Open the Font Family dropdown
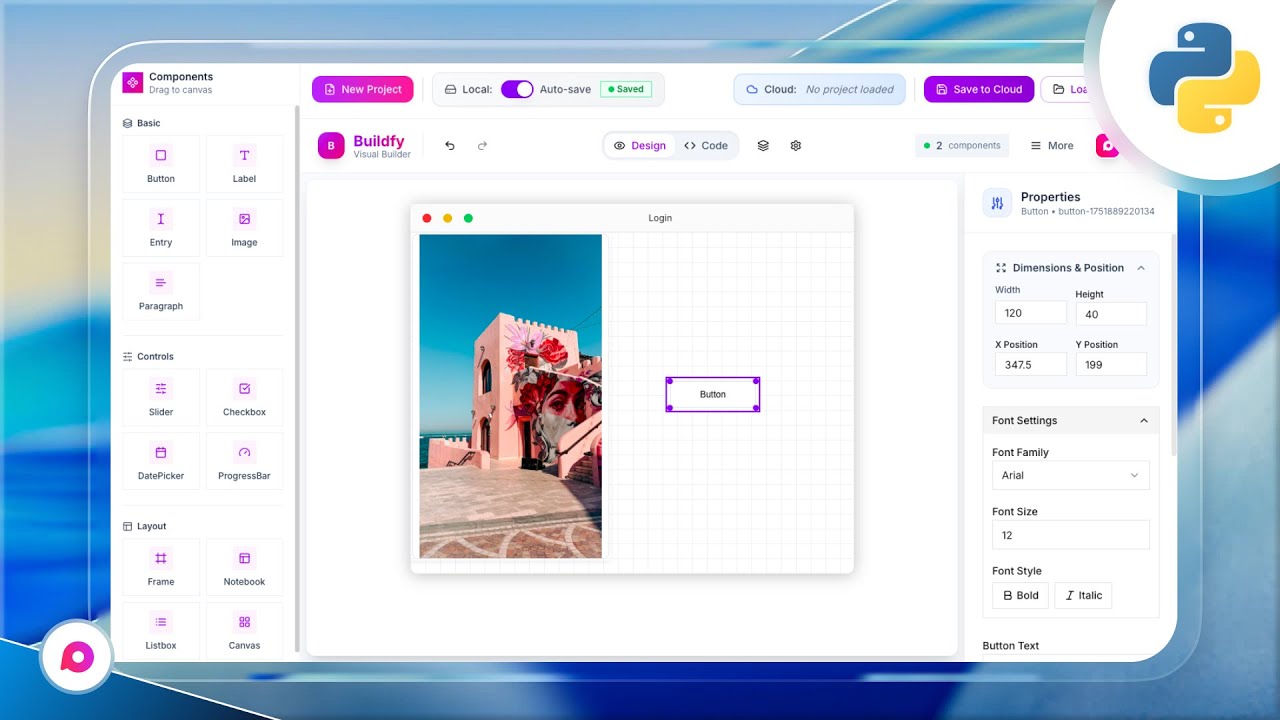The width and height of the screenshot is (1280, 720). pos(1070,476)
